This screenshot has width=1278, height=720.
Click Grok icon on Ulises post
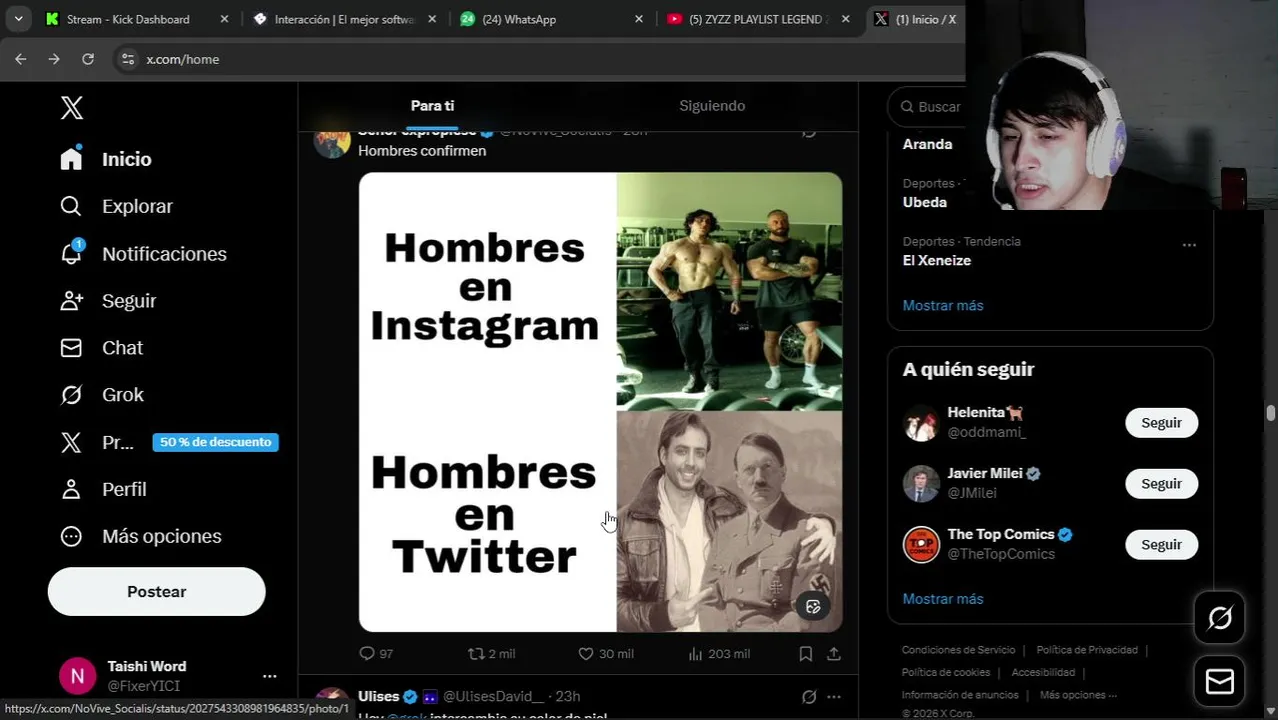pos(808,696)
